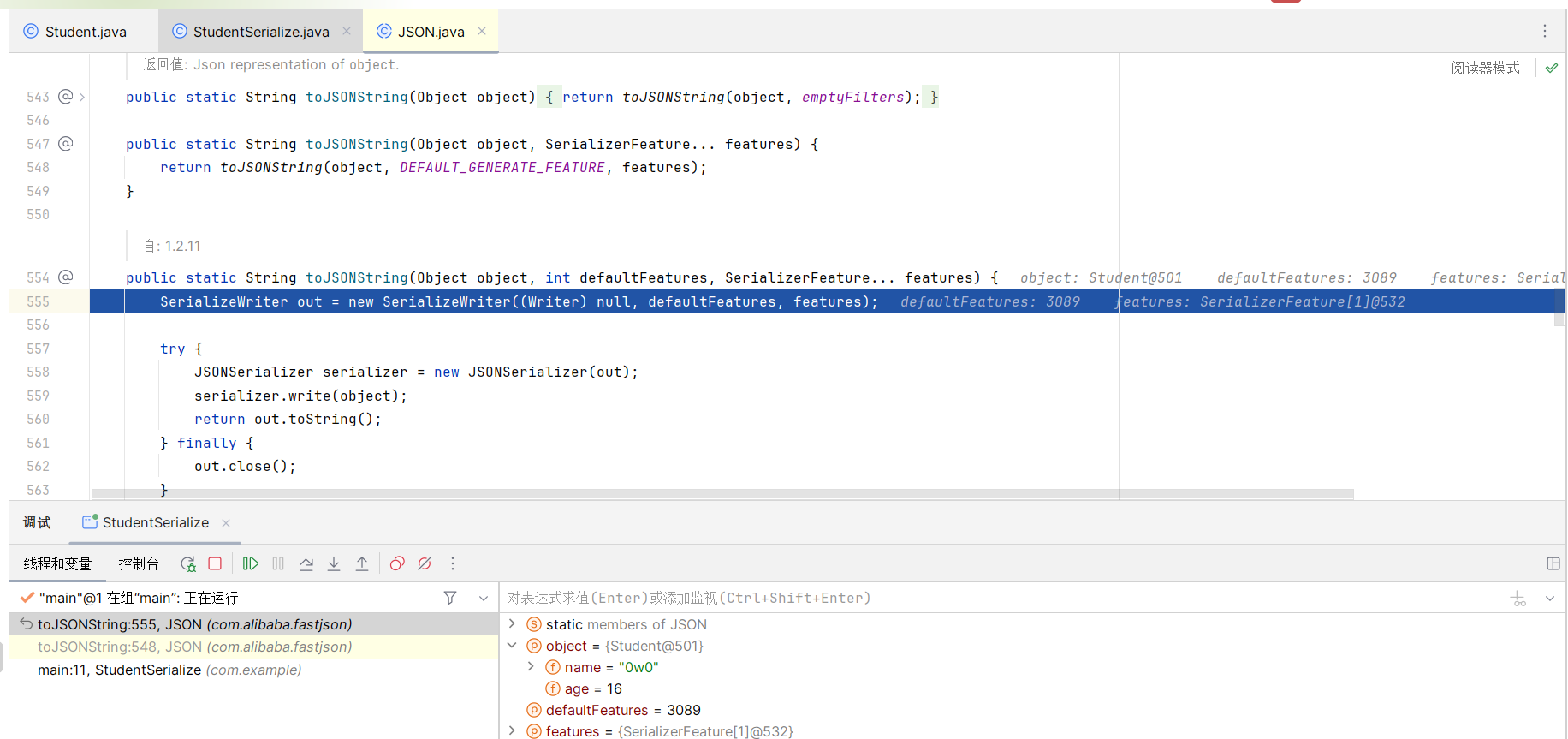The height and width of the screenshot is (739, 1568).
Task: Select frame main:11, StudentSerialize
Action: click(x=253, y=670)
